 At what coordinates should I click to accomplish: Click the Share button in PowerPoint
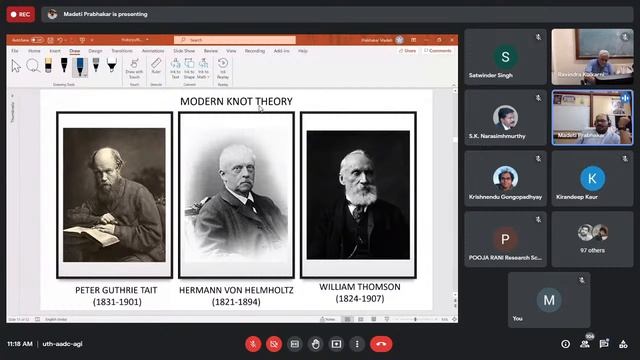407,51
